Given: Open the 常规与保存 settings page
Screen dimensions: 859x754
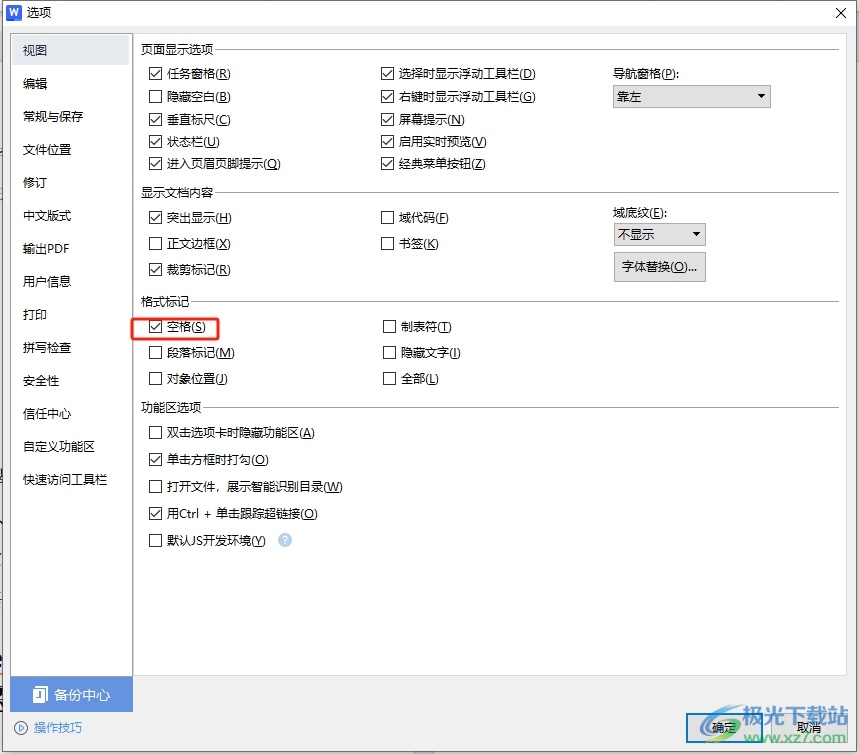Looking at the screenshot, I should [70, 116].
